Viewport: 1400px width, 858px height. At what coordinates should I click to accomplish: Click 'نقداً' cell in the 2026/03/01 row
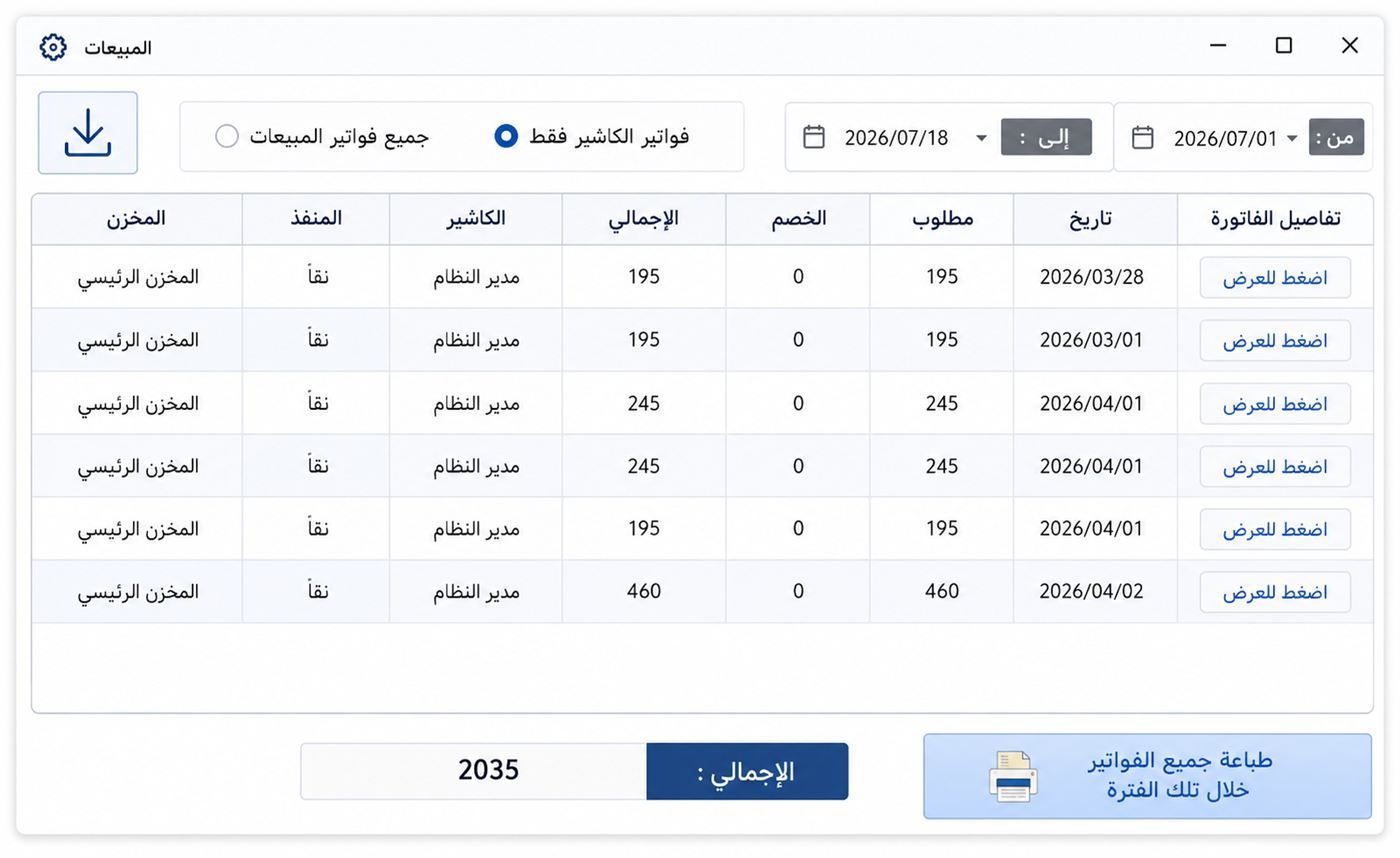(x=316, y=340)
